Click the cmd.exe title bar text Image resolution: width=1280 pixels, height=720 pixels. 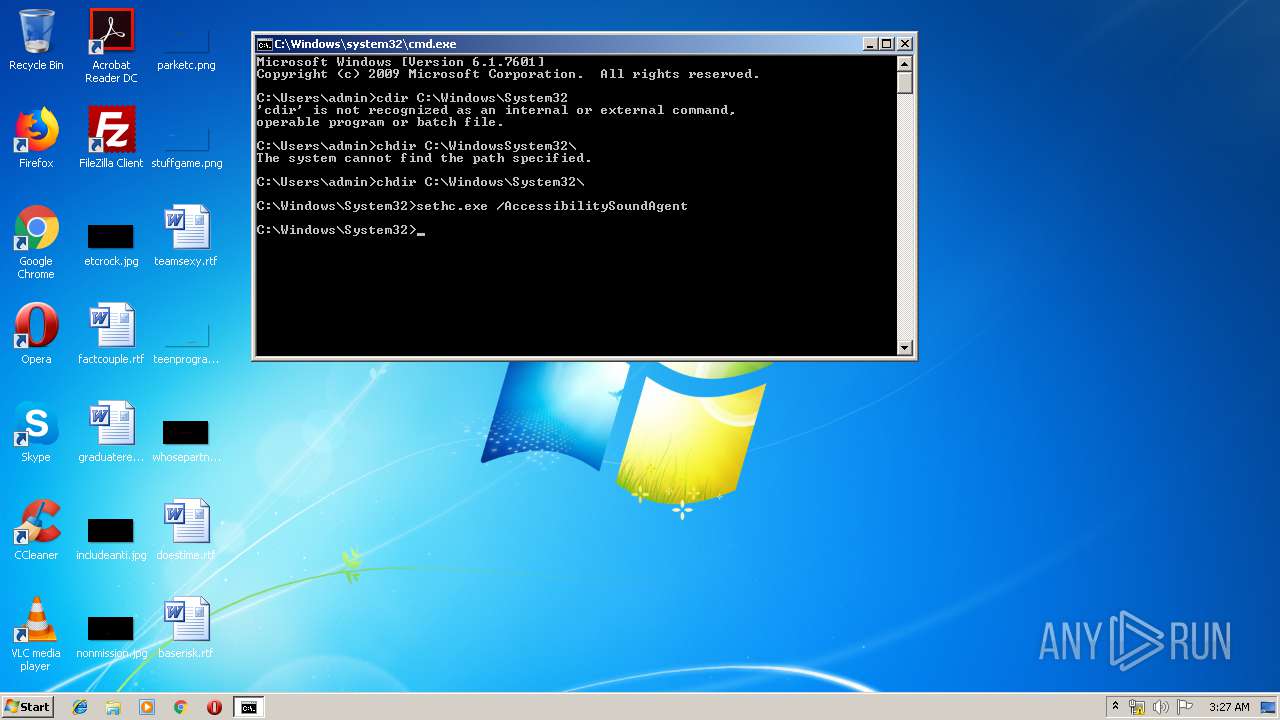pyautogui.click(x=365, y=44)
